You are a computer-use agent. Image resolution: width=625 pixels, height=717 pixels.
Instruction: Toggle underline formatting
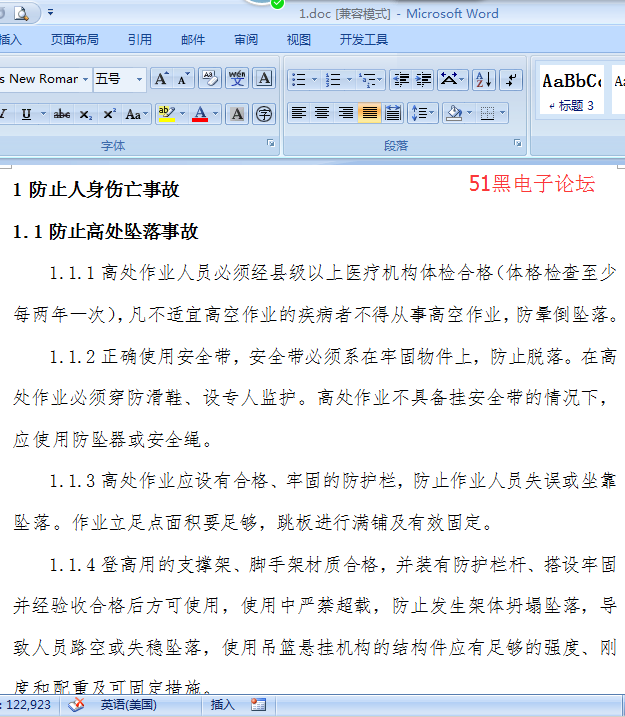[27, 114]
